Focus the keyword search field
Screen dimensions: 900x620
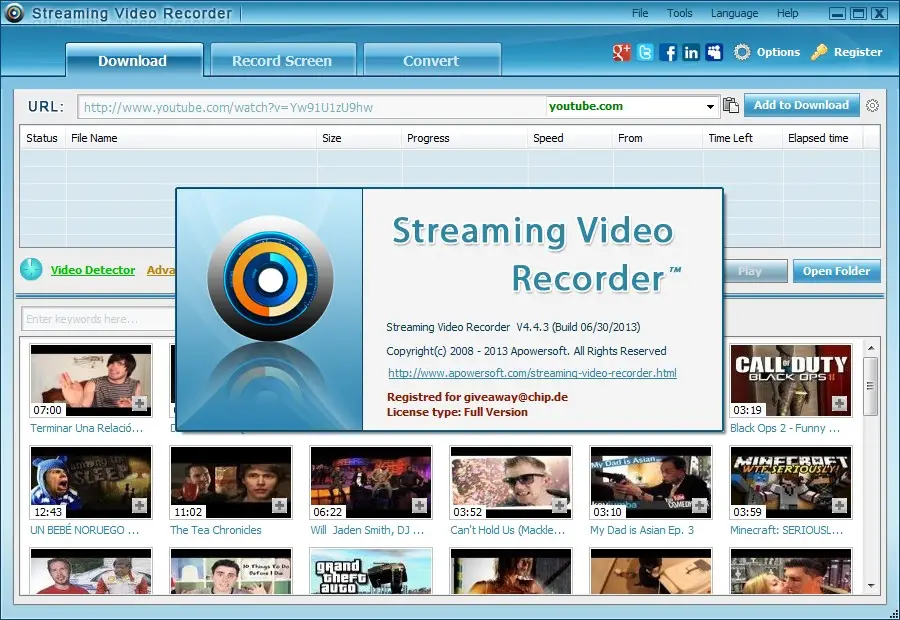pyautogui.click(x=99, y=319)
